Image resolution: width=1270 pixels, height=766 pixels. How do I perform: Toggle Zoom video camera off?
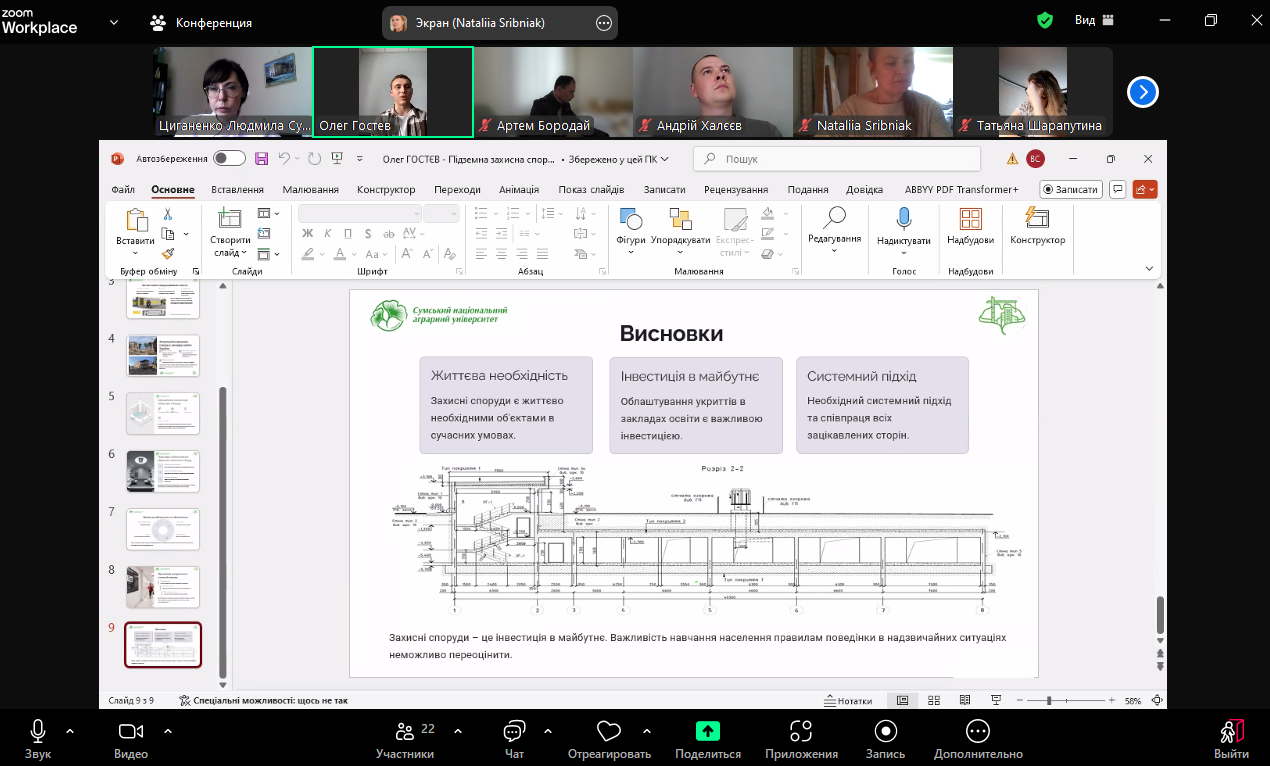(131, 731)
